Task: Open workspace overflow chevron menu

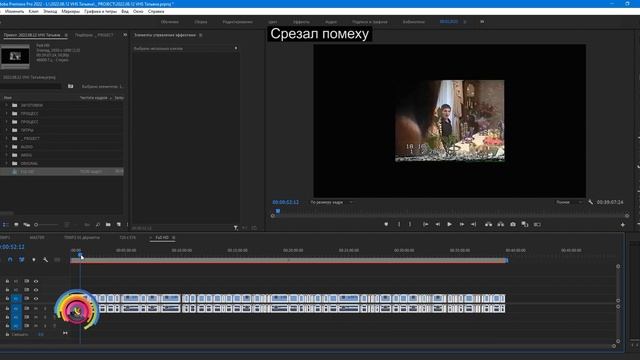Action: tap(482, 22)
